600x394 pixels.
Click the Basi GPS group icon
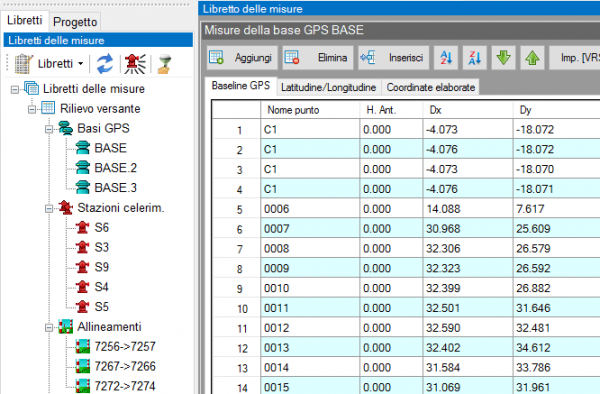pos(66,129)
